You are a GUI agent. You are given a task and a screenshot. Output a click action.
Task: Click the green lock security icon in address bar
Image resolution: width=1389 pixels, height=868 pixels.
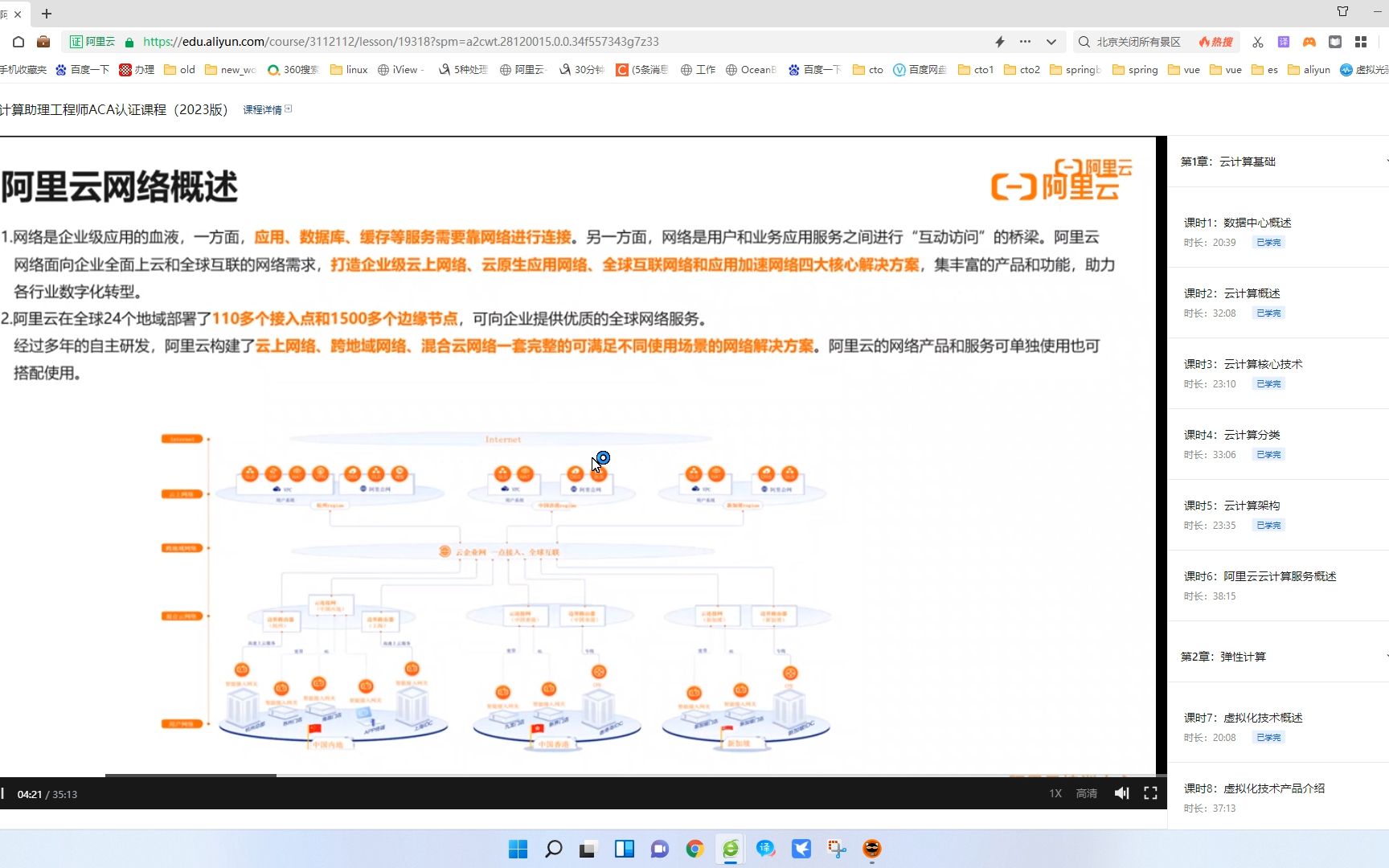[129, 42]
